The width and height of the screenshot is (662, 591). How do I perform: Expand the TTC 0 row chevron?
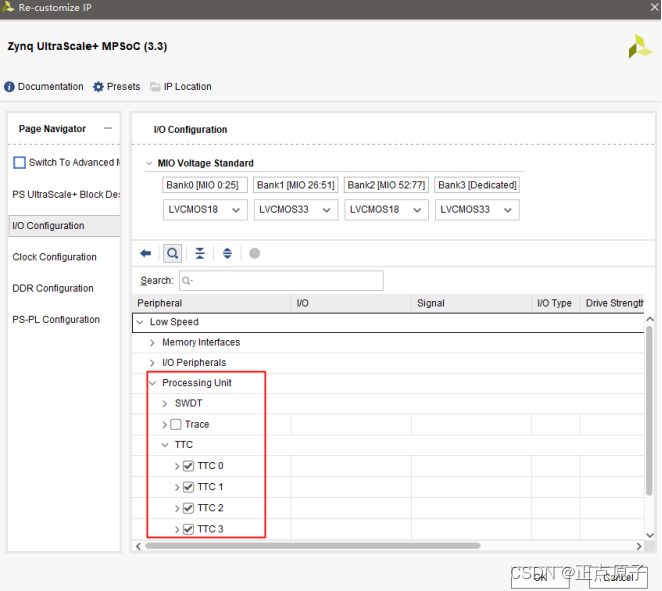coord(177,466)
